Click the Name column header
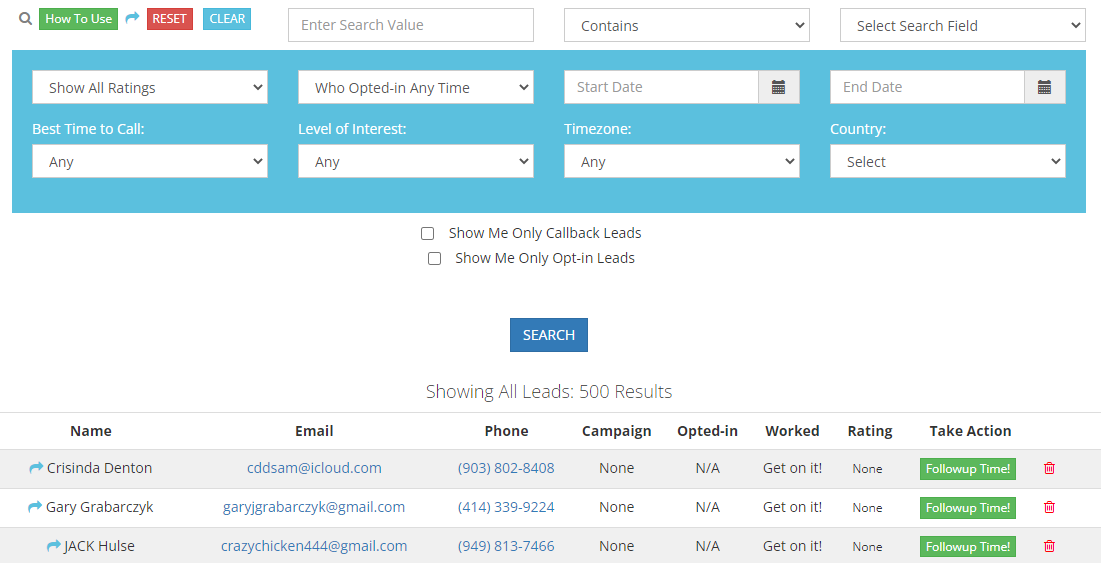 pos(91,431)
